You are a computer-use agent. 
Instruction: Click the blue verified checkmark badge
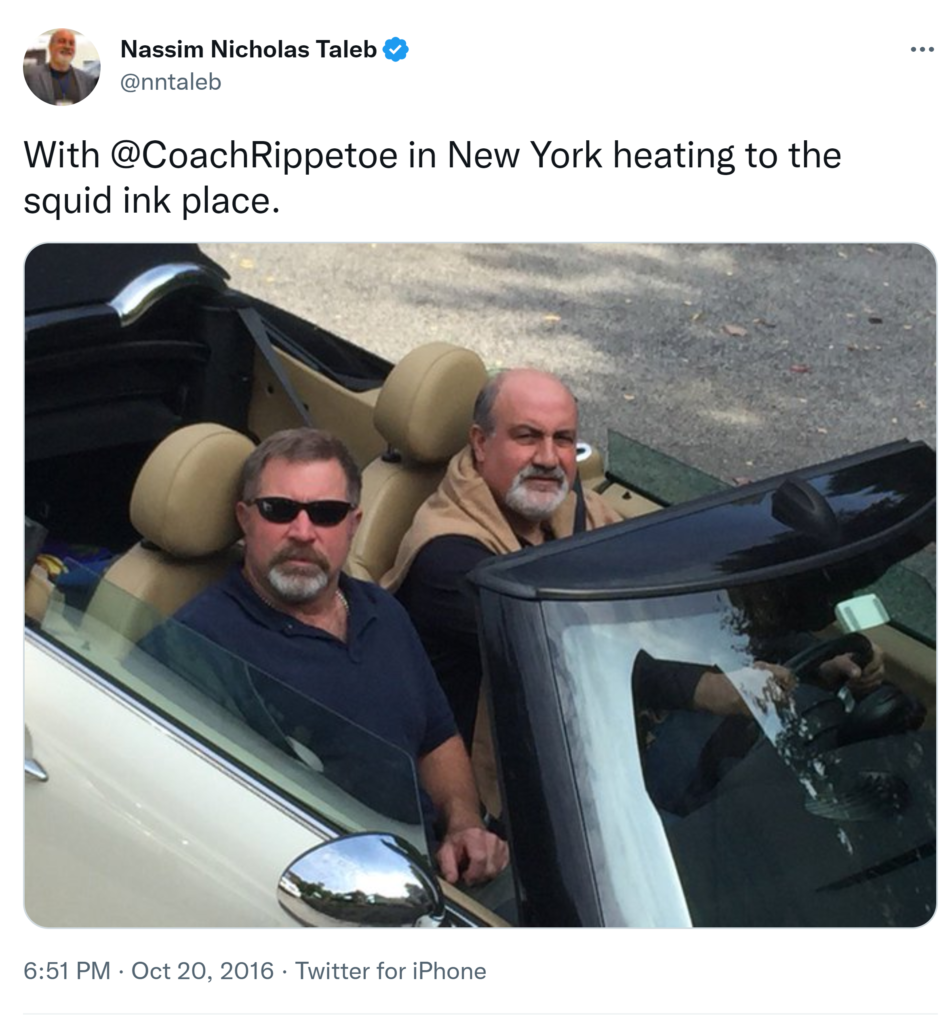396,50
